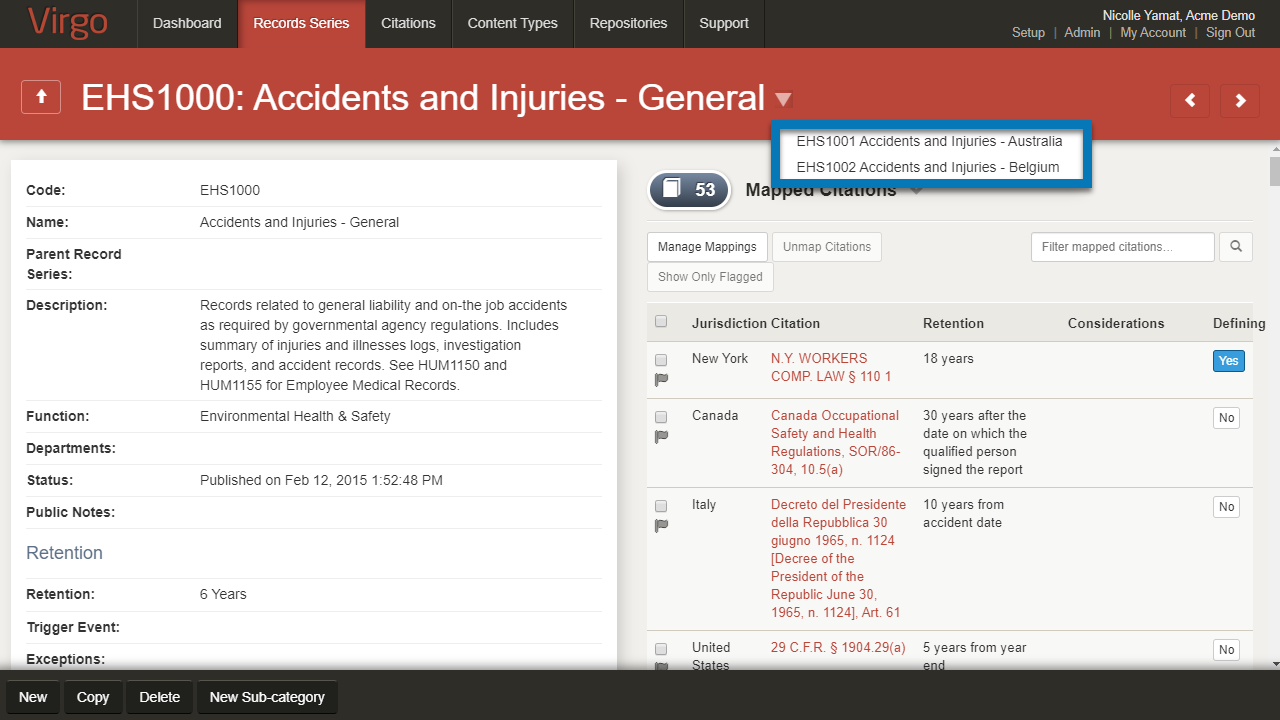Go to previous record series arrow
The height and width of the screenshot is (720, 1280).
pyautogui.click(x=1190, y=100)
